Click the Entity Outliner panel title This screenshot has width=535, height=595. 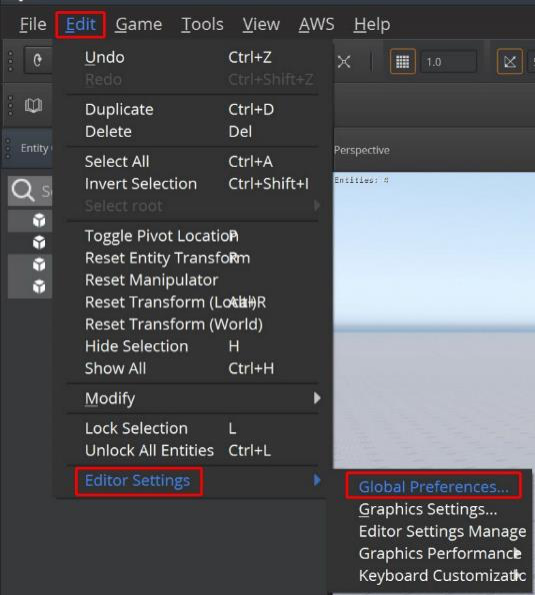(36, 148)
